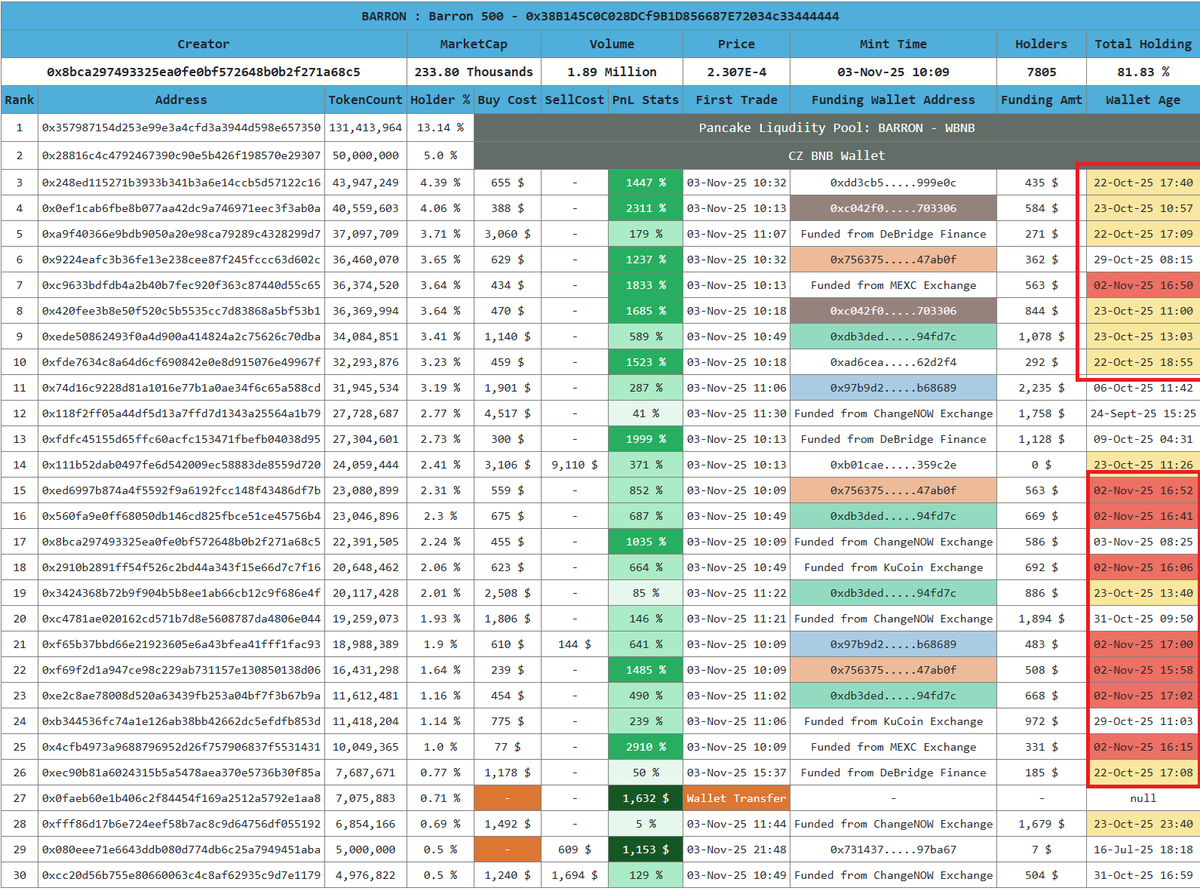Image resolution: width=1200 pixels, height=891 pixels.
Task: Sort by the Mint Time header
Action: (893, 44)
